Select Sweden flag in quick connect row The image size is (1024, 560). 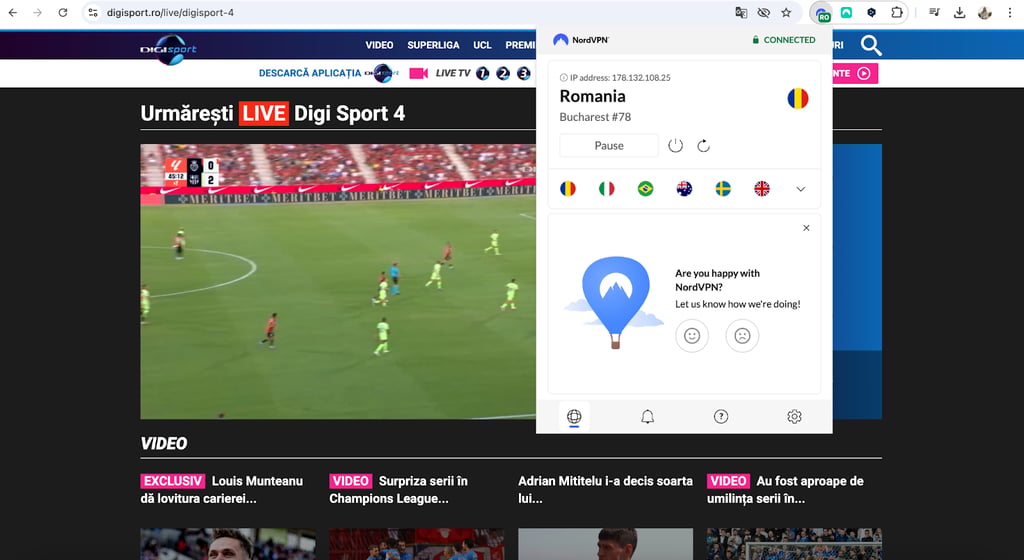pyautogui.click(x=723, y=189)
